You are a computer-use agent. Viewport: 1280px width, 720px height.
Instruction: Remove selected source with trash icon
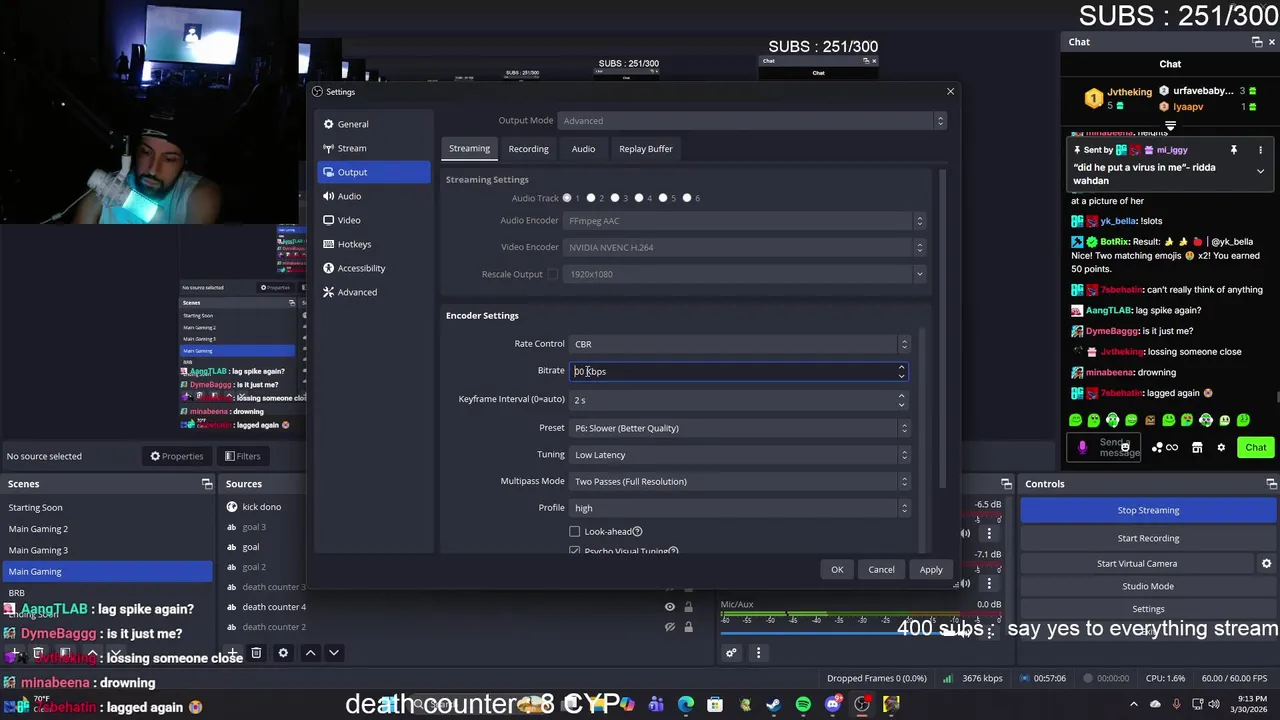click(x=256, y=653)
